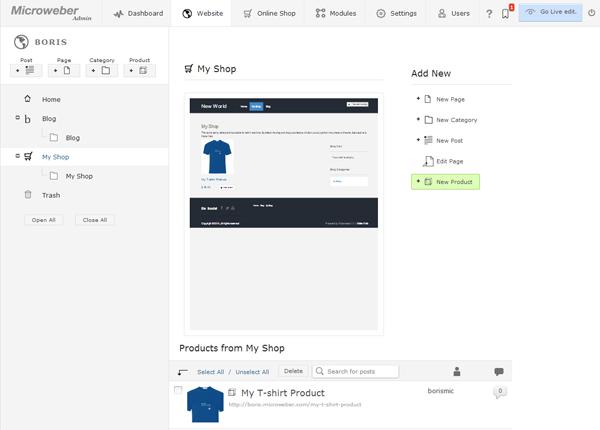Screen dimensions: 600x430
Task: Open the help question mark icon
Action: click(x=489, y=14)
